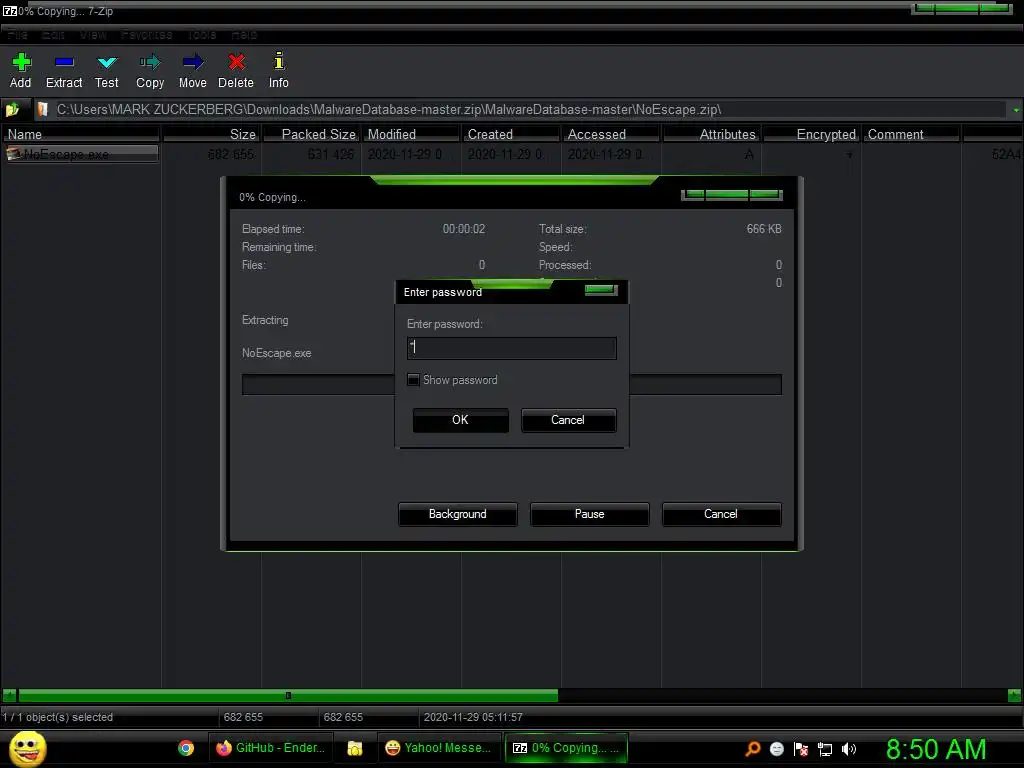Sort by the Accessed column header
Viewport: 1024px width, 768px height.
pos(611,134)
